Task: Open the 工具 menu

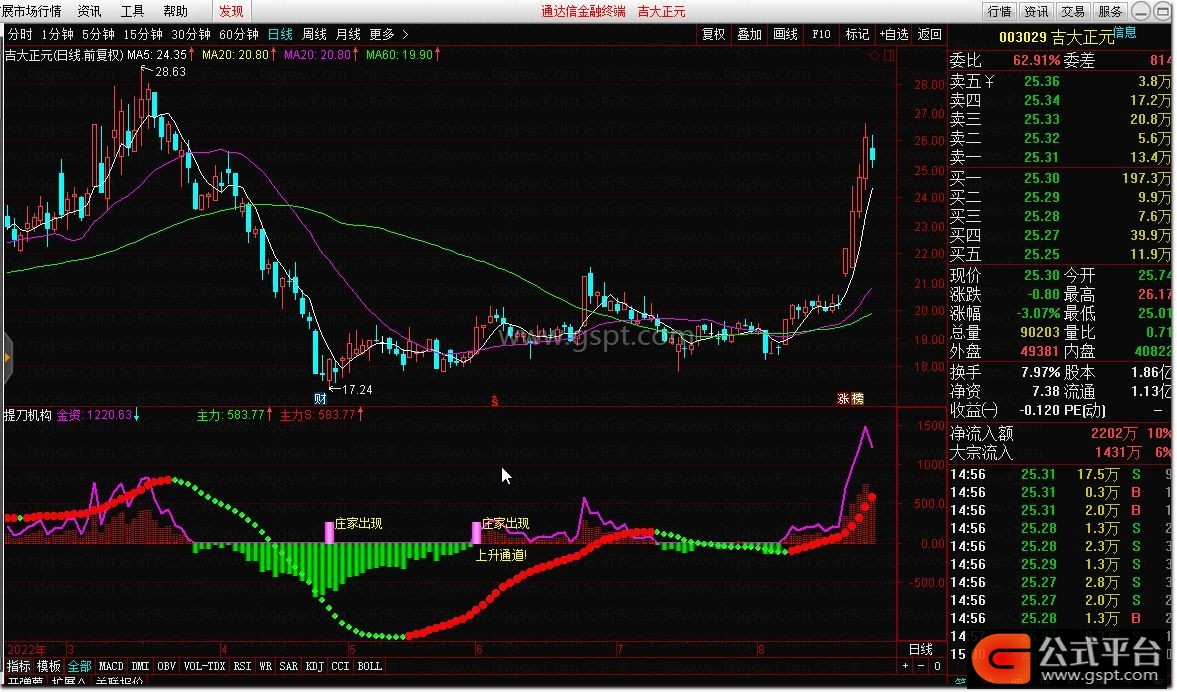Action: (132, 11)
